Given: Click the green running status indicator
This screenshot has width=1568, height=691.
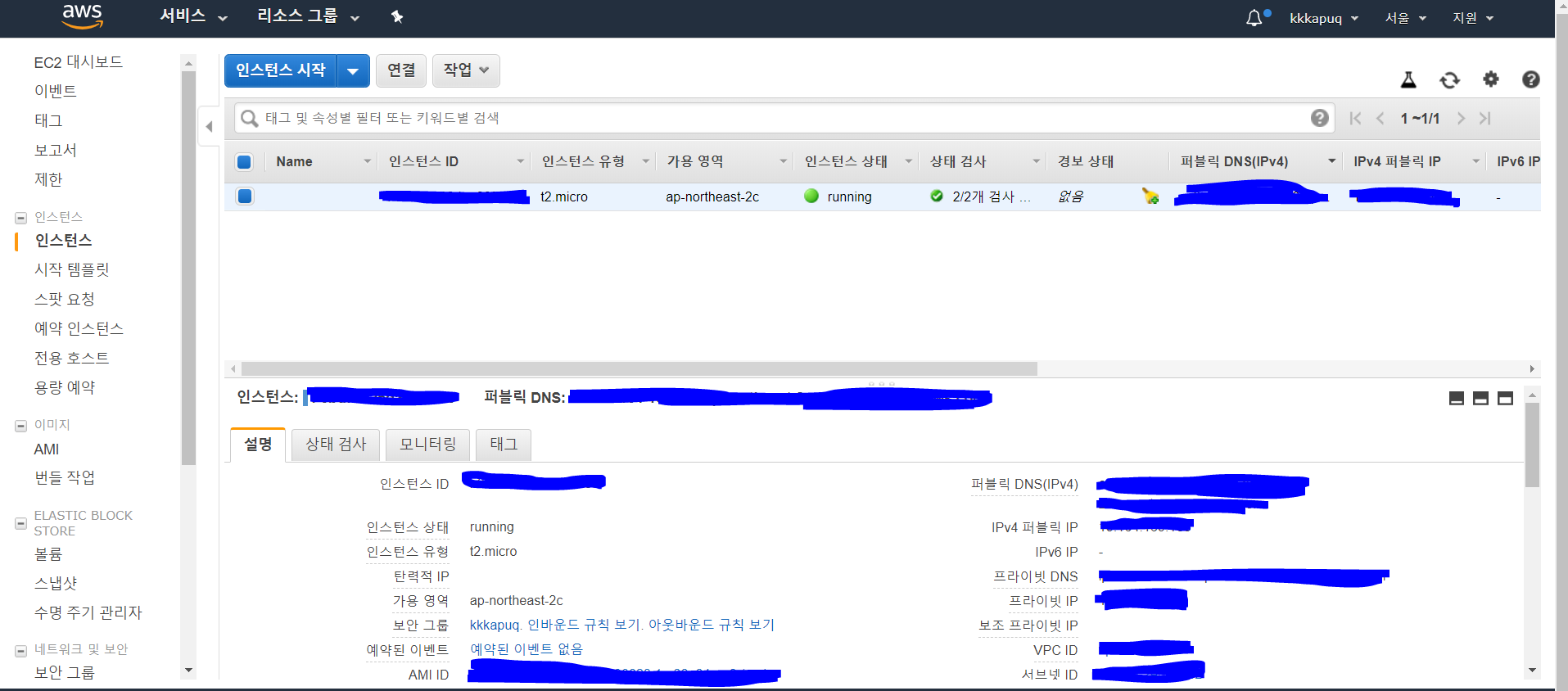Looking at the screenshot, I should coord(811,196).
